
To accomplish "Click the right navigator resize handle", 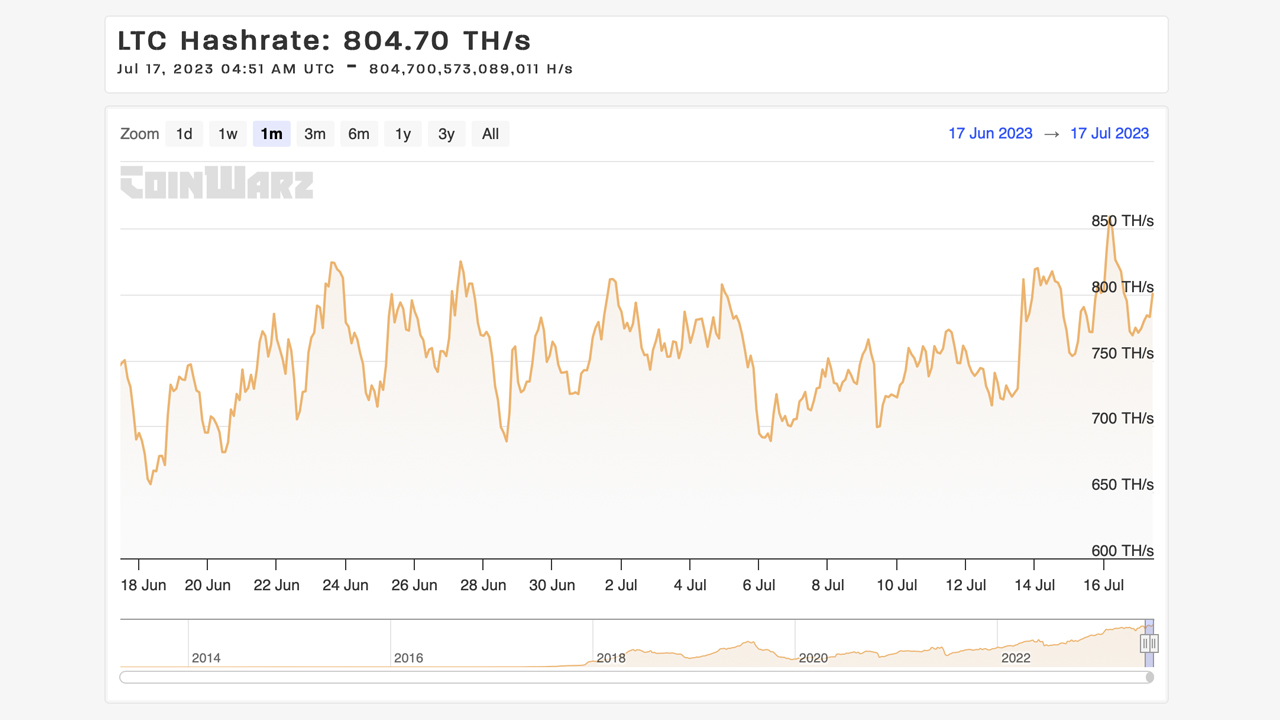I will click(1153, 642).
